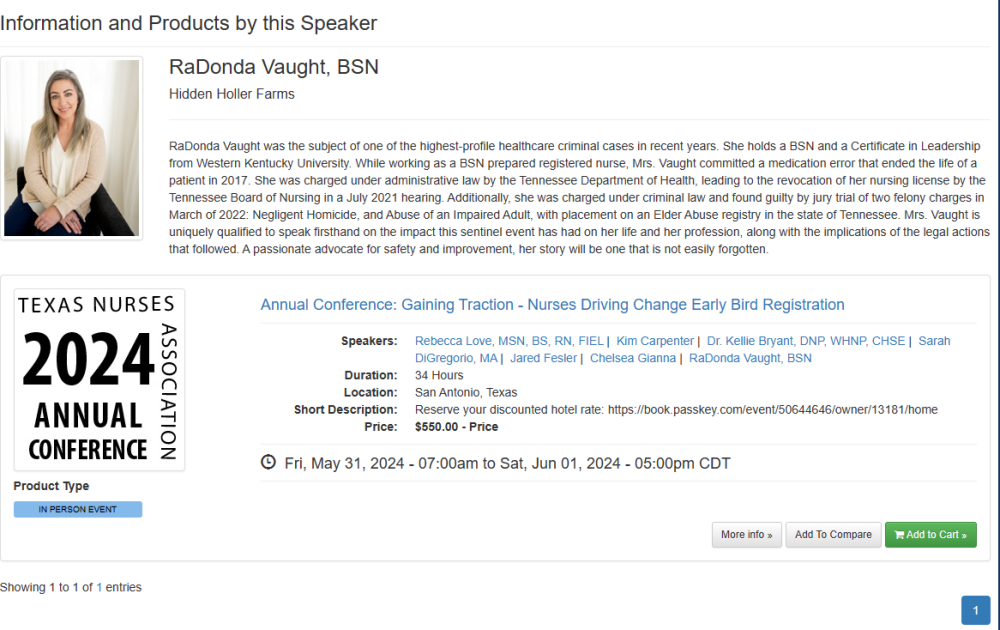Viewport: 1000px width, 630px height.
Task: Open Chelsea Gianna's speaker profile
Action: click(x=632, y=358)
